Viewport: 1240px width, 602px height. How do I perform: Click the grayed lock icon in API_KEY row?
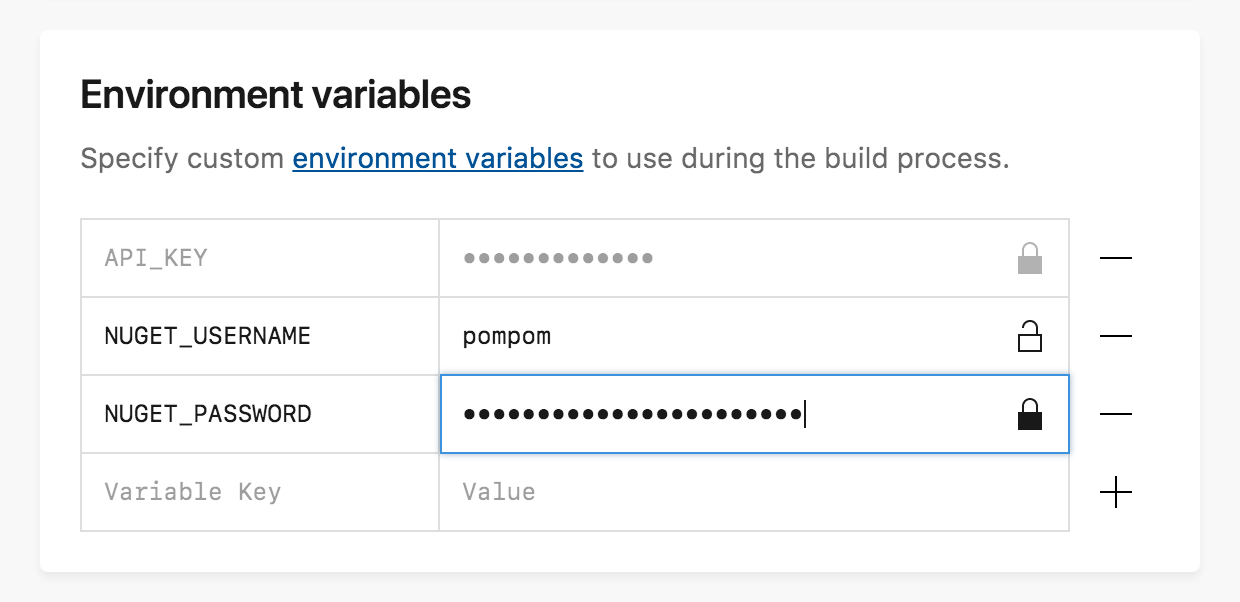[1029, 259]
